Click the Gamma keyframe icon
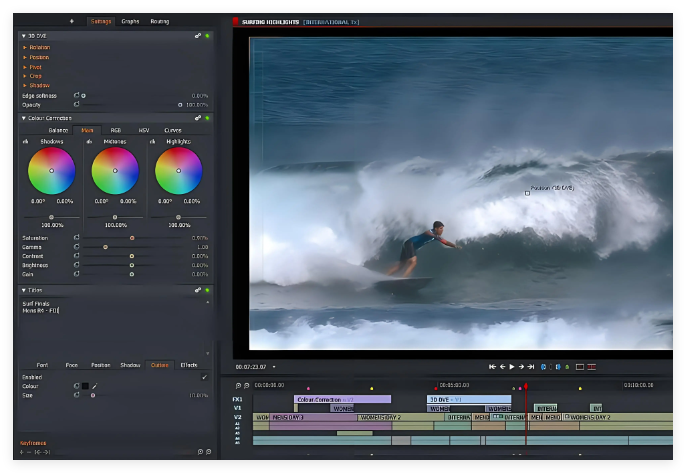The image size is (686, 473). pos(77,247)
